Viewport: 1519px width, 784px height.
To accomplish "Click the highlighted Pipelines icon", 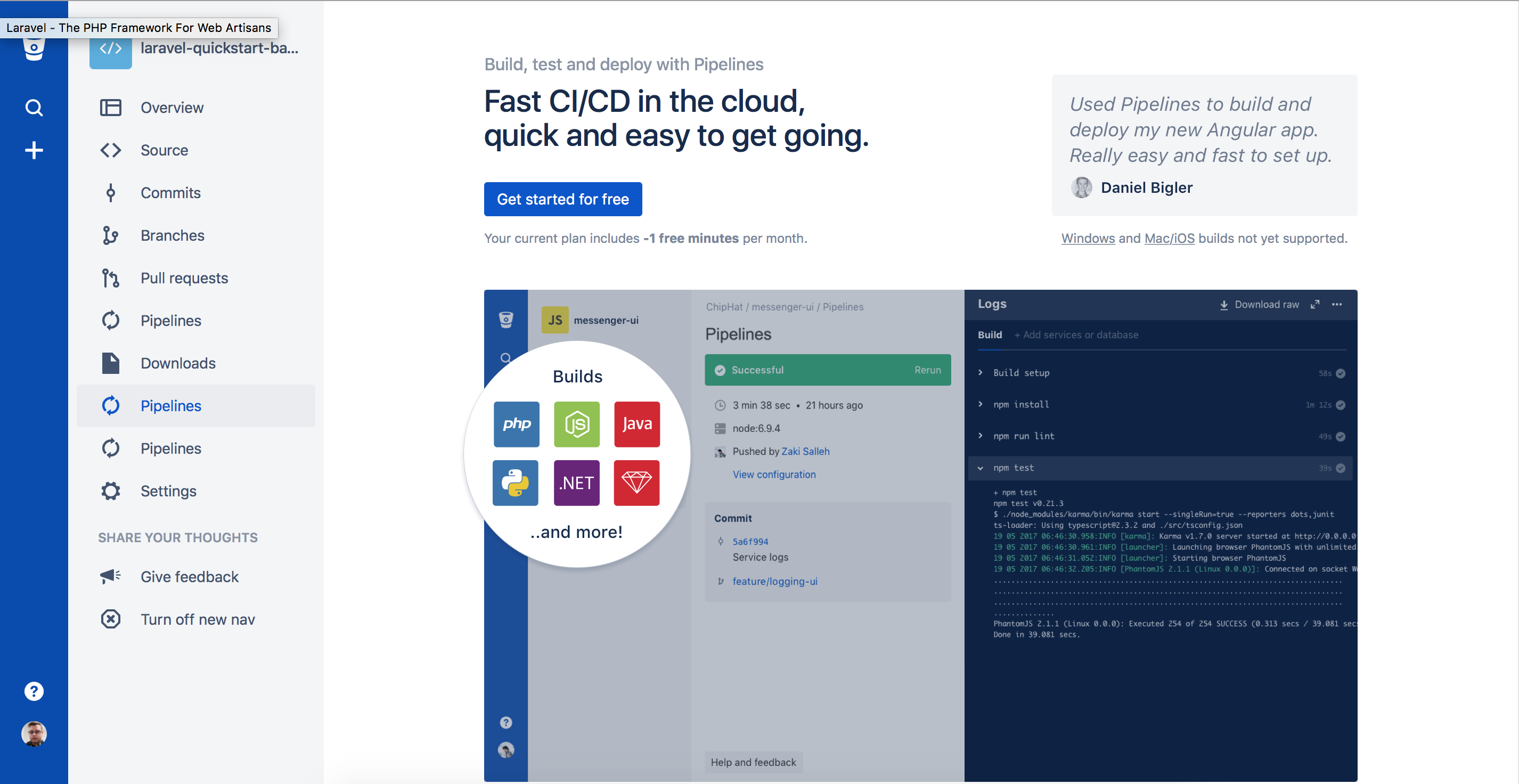I will 110,405.
